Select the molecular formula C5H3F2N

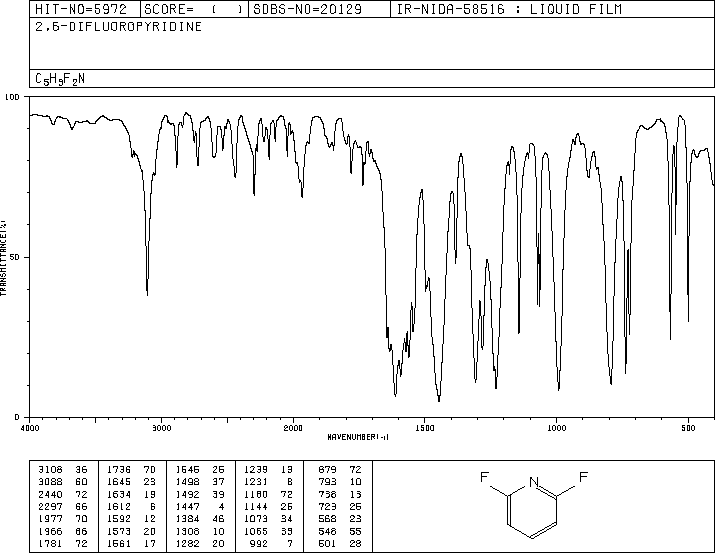[60, 79]
